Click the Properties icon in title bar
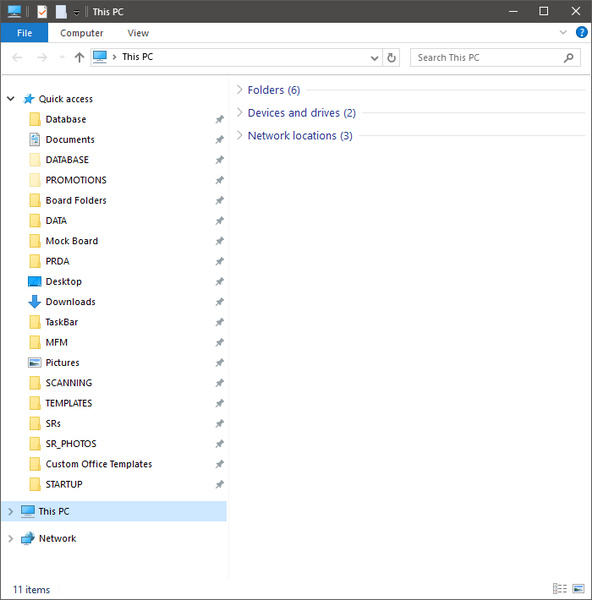Viewport: 592px width, 600px height. click(x=42, y=12)
